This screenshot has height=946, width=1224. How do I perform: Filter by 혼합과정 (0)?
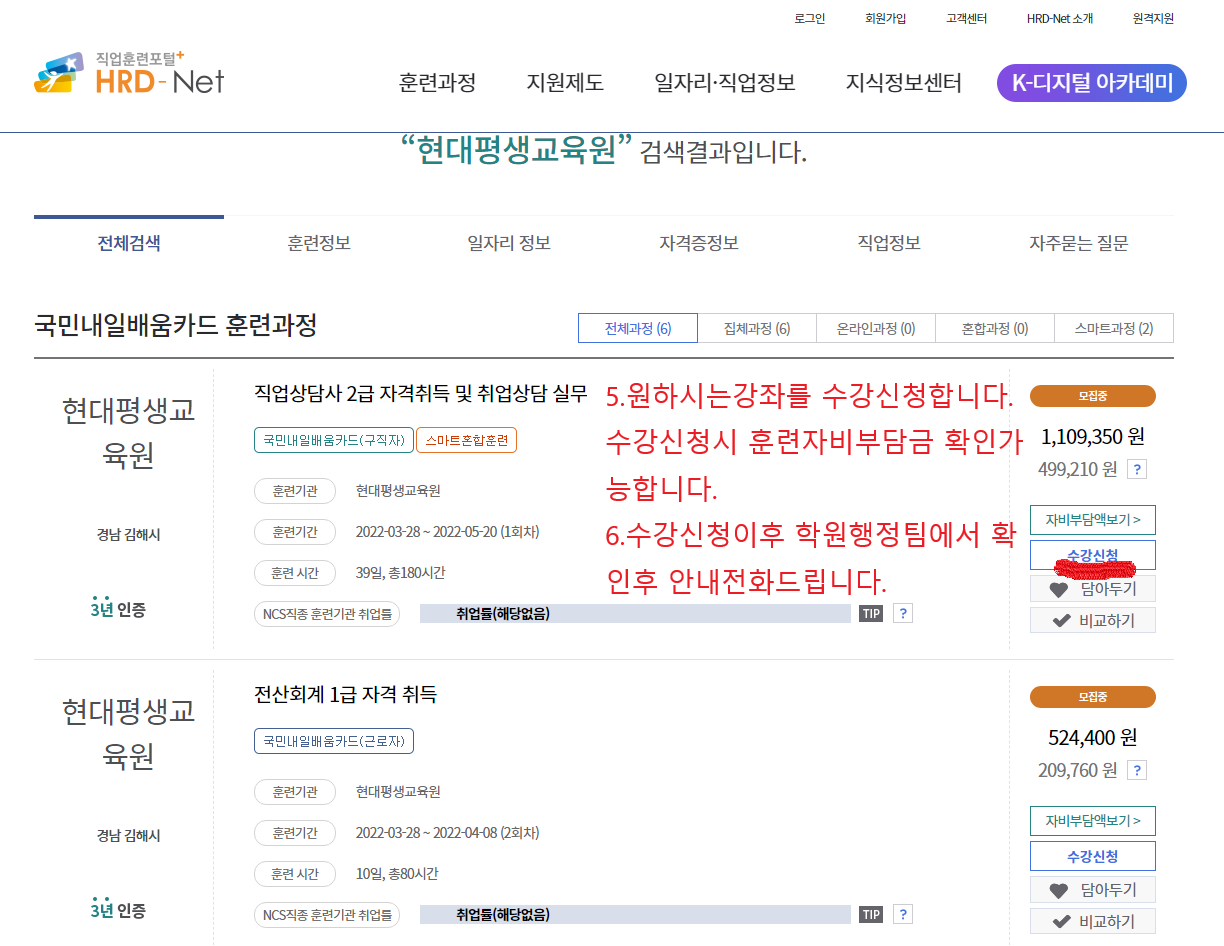point(995,328)
